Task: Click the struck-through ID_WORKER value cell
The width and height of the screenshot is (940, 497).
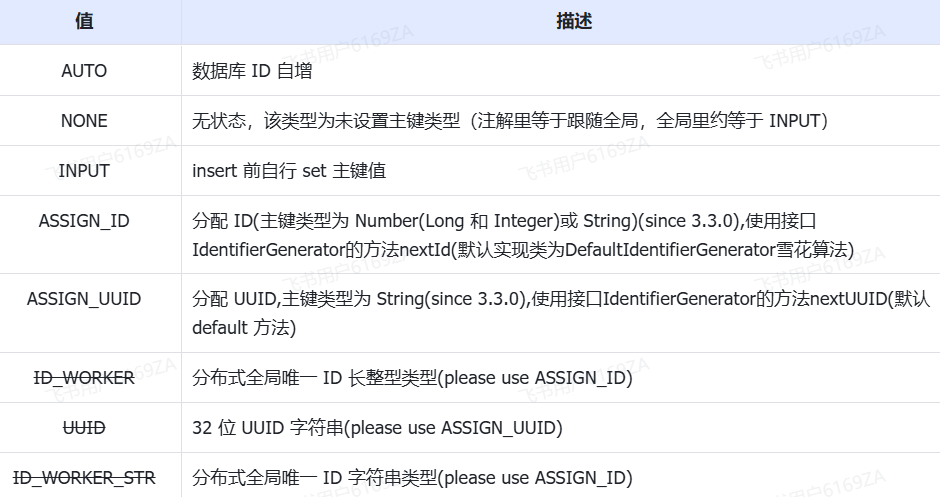Action: pyautogui.click(x=84, y=378)
